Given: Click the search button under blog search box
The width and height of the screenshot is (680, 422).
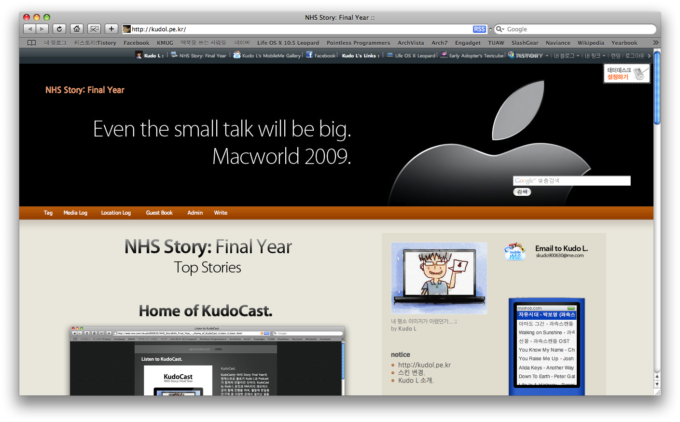Looking at the screenshot, I should (x=522, y=192).
